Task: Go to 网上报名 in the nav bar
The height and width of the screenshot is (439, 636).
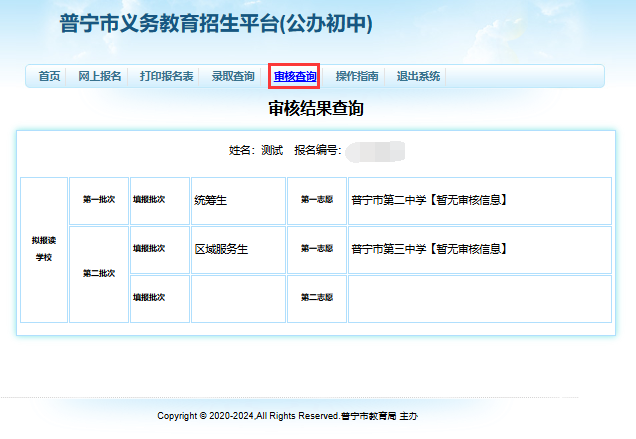Action: click(99, 76)
